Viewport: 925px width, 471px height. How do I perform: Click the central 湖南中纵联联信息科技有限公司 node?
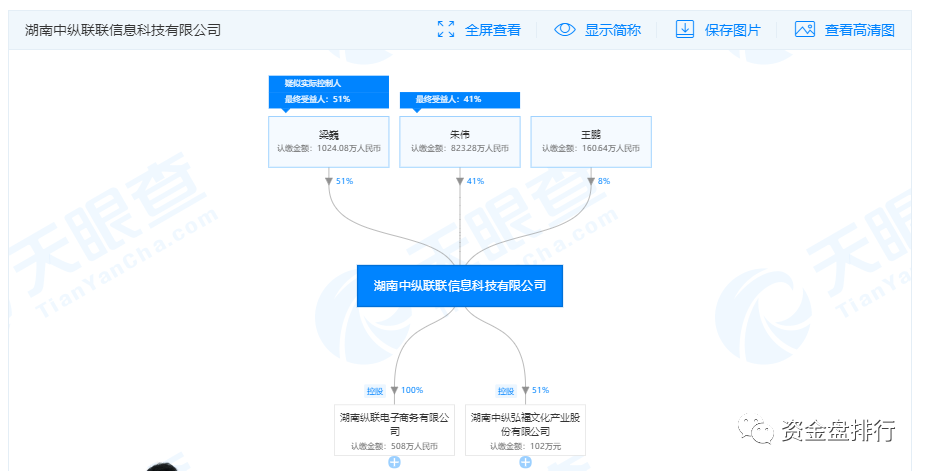[x=460, y=286]
